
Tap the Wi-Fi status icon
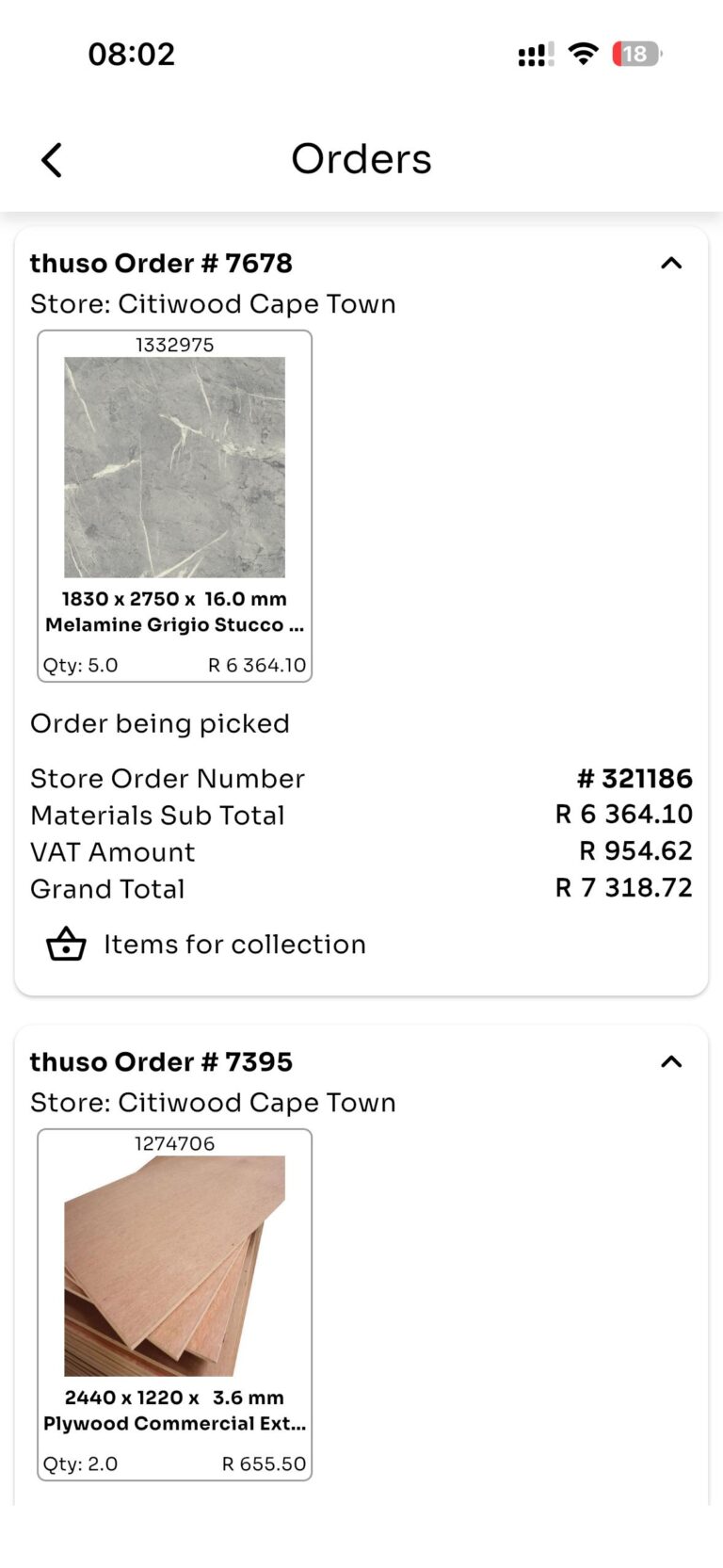(584, 54)
